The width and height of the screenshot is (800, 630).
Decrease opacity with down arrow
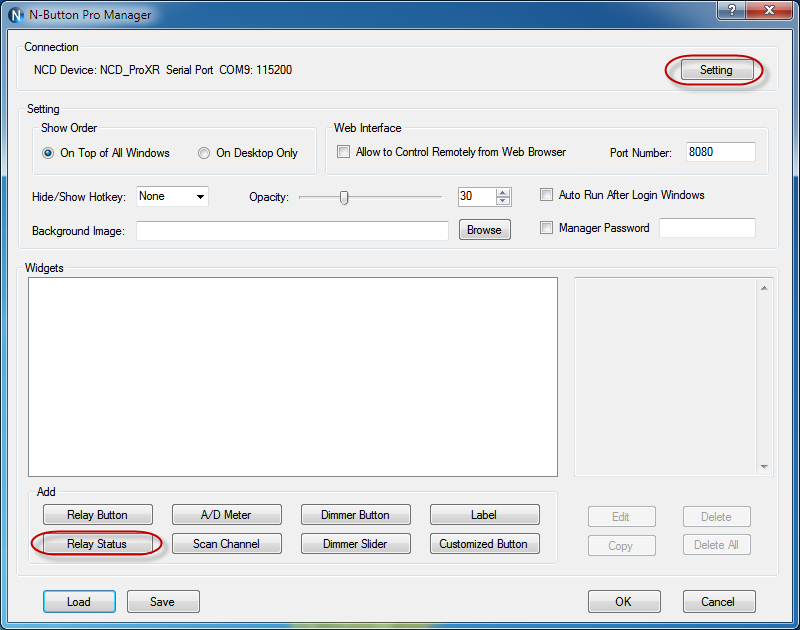coord(503,200)
